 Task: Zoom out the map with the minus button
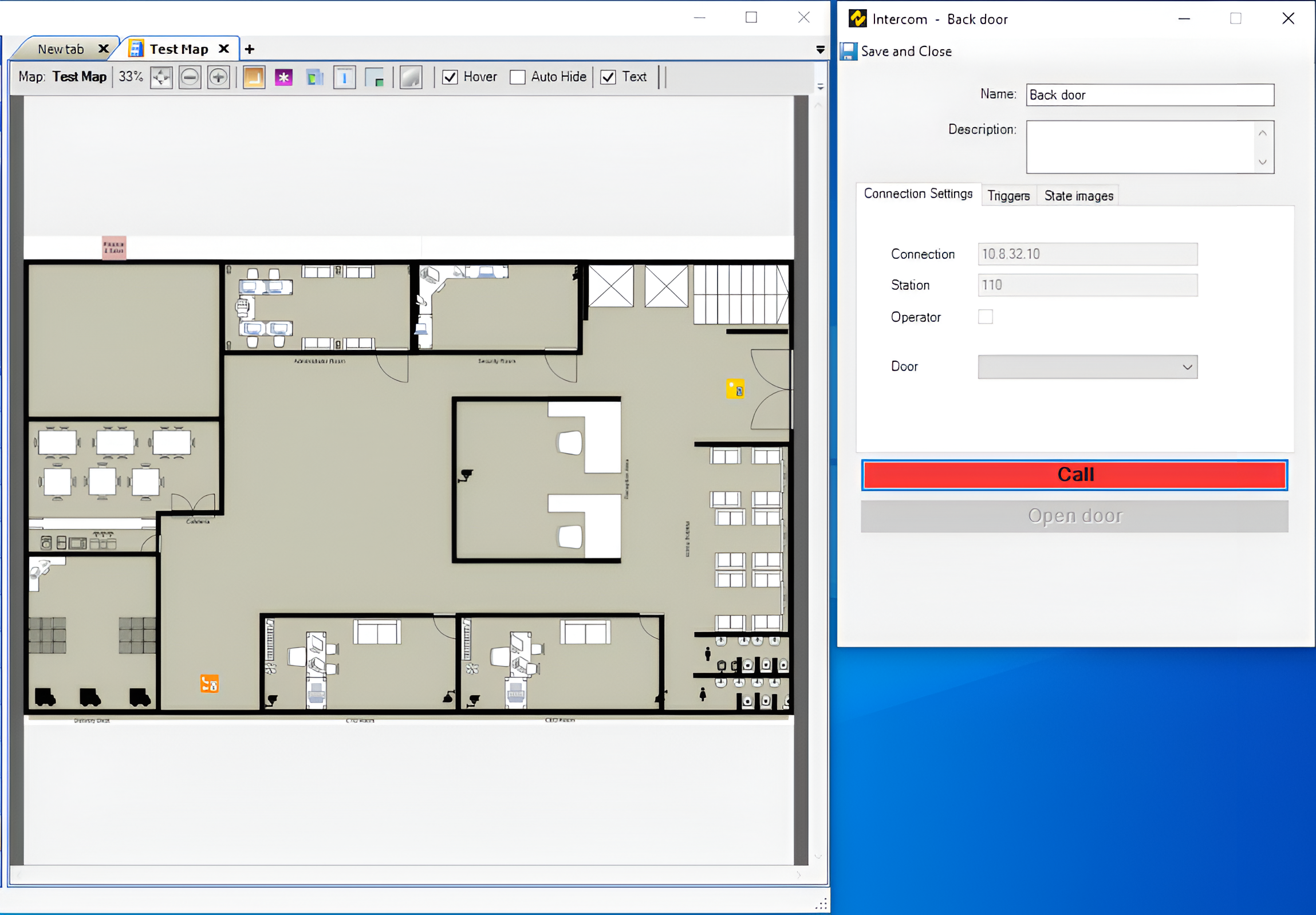tap(190, 77)
